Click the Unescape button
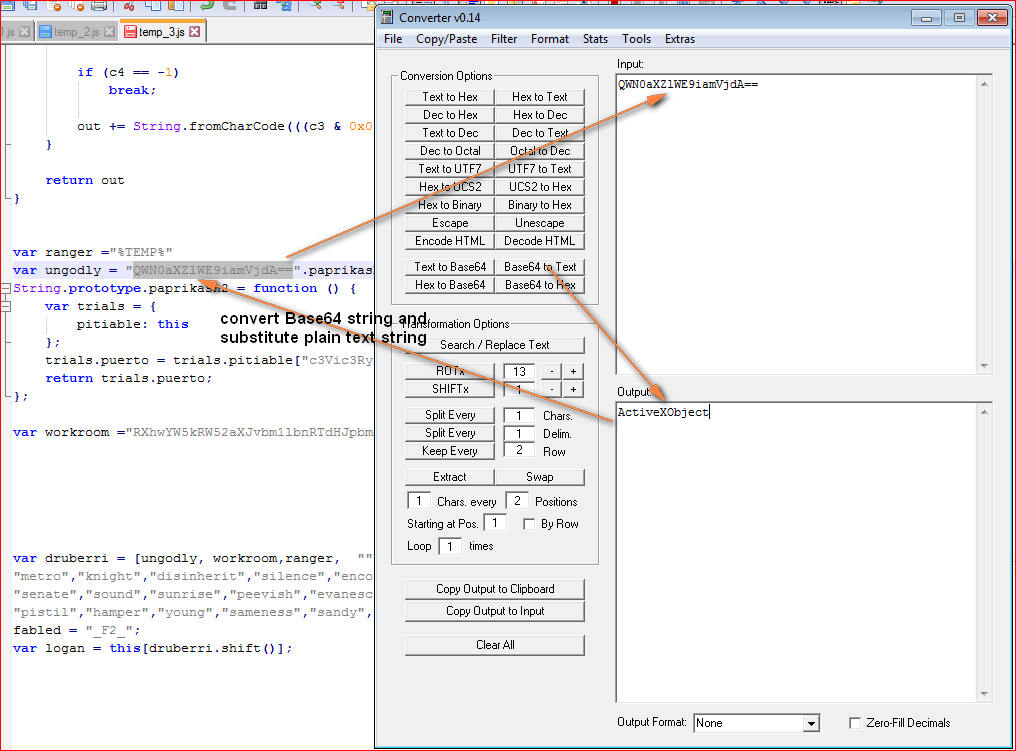 (x=540, y=224)
